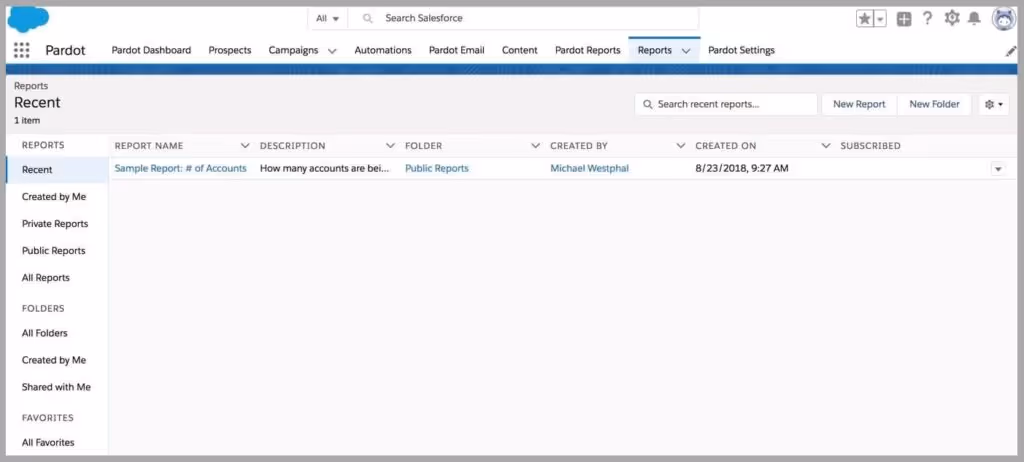The image size is (1024, 462).
Task: Open the Notifications bell icon
Action: click(974, 18)
